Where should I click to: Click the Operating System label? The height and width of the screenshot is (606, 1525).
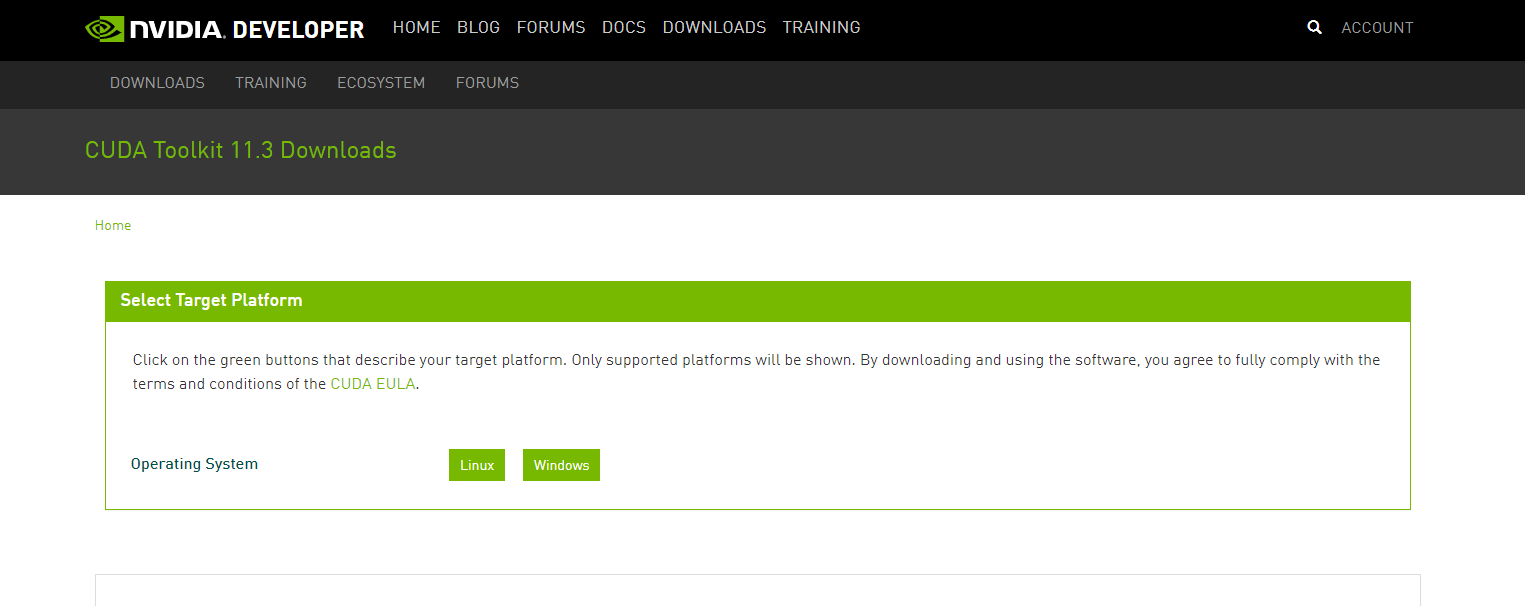tap(194, 464)
